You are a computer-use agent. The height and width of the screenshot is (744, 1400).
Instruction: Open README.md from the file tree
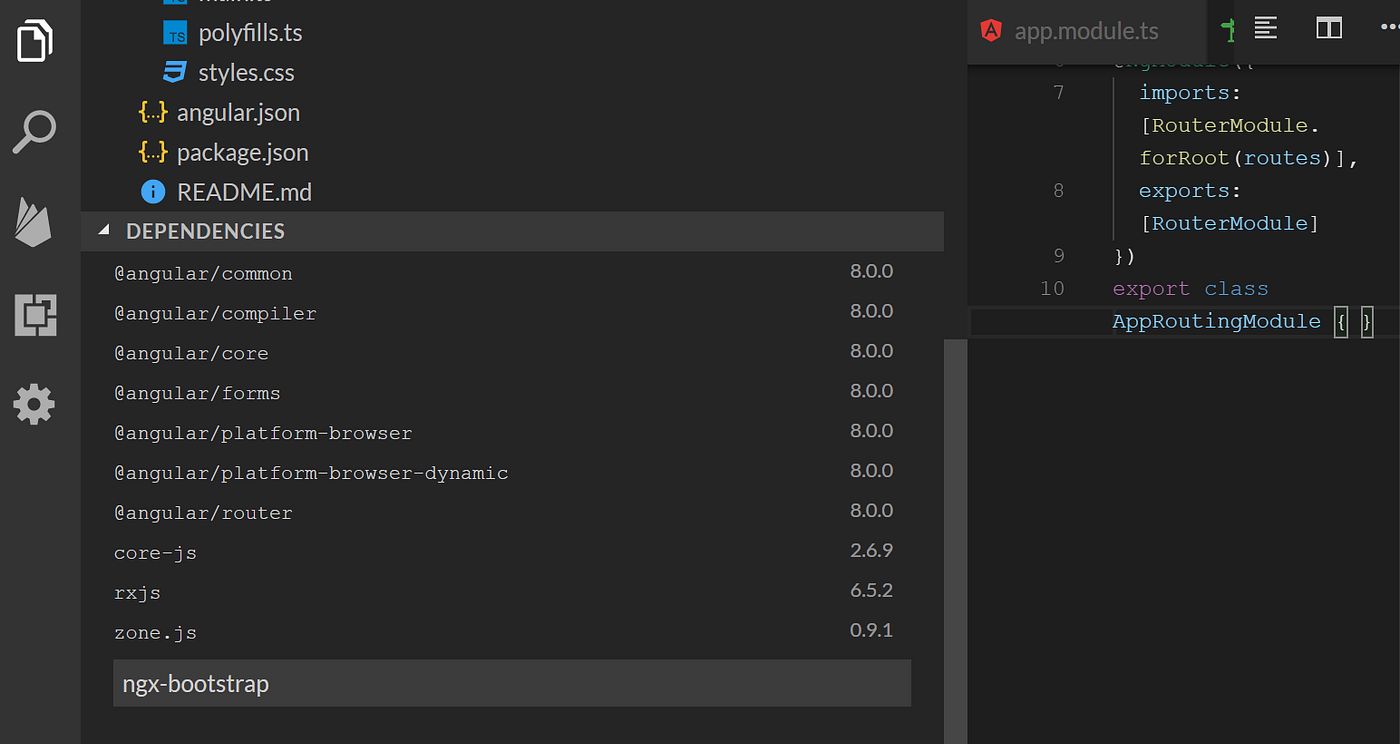(x=244, y=191)
